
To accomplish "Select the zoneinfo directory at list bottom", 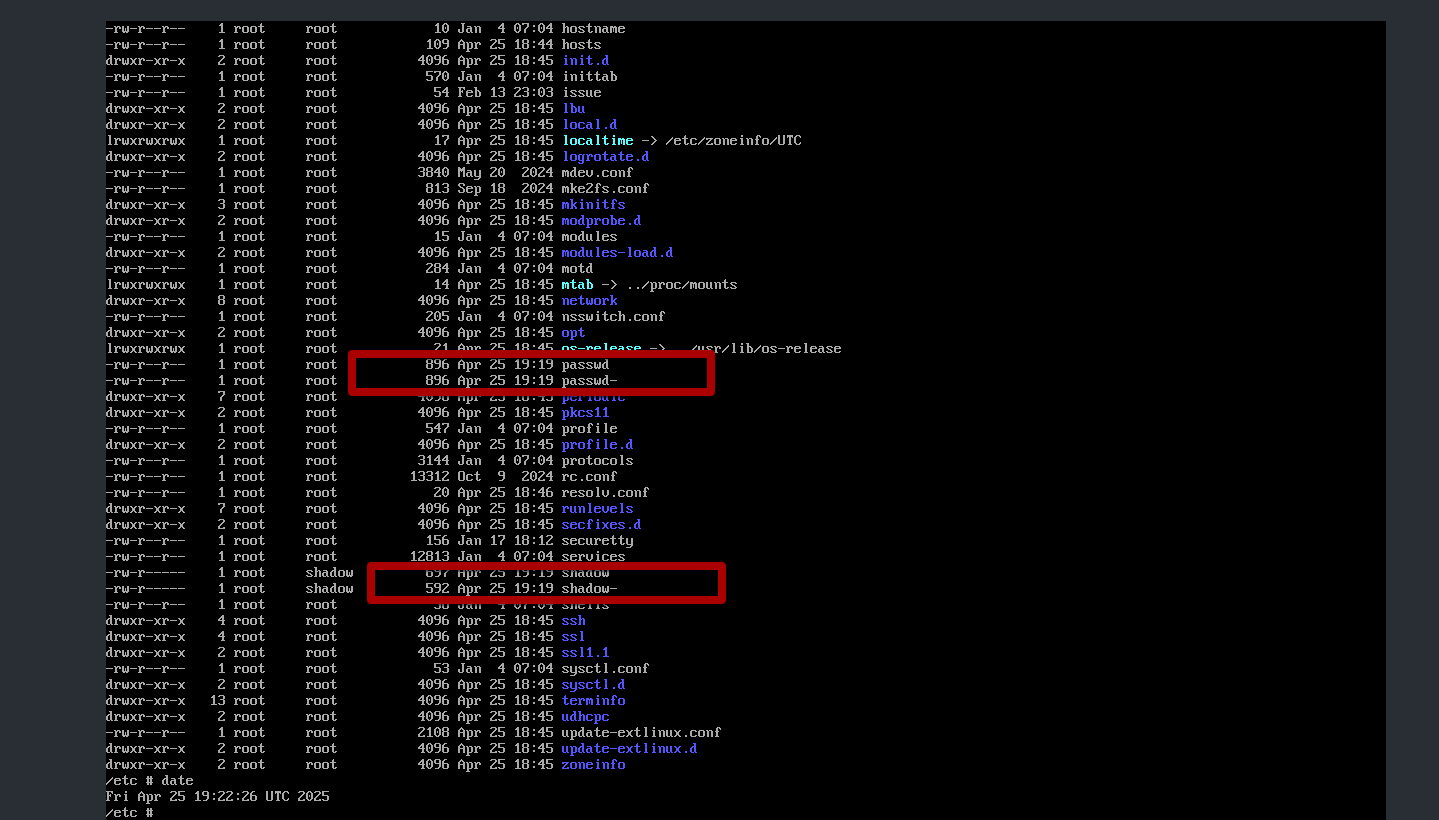I will pyautogui.click(x=593, y=765).
